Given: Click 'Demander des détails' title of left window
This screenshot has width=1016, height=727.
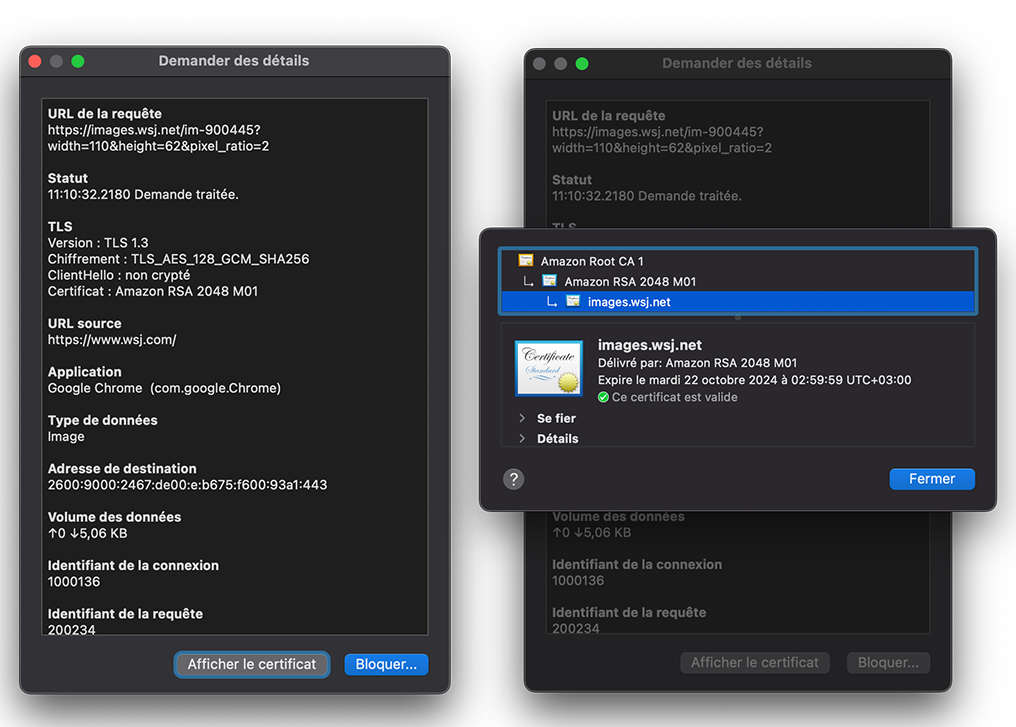Looking at the screenshot, I should click(x=234, y=61).
